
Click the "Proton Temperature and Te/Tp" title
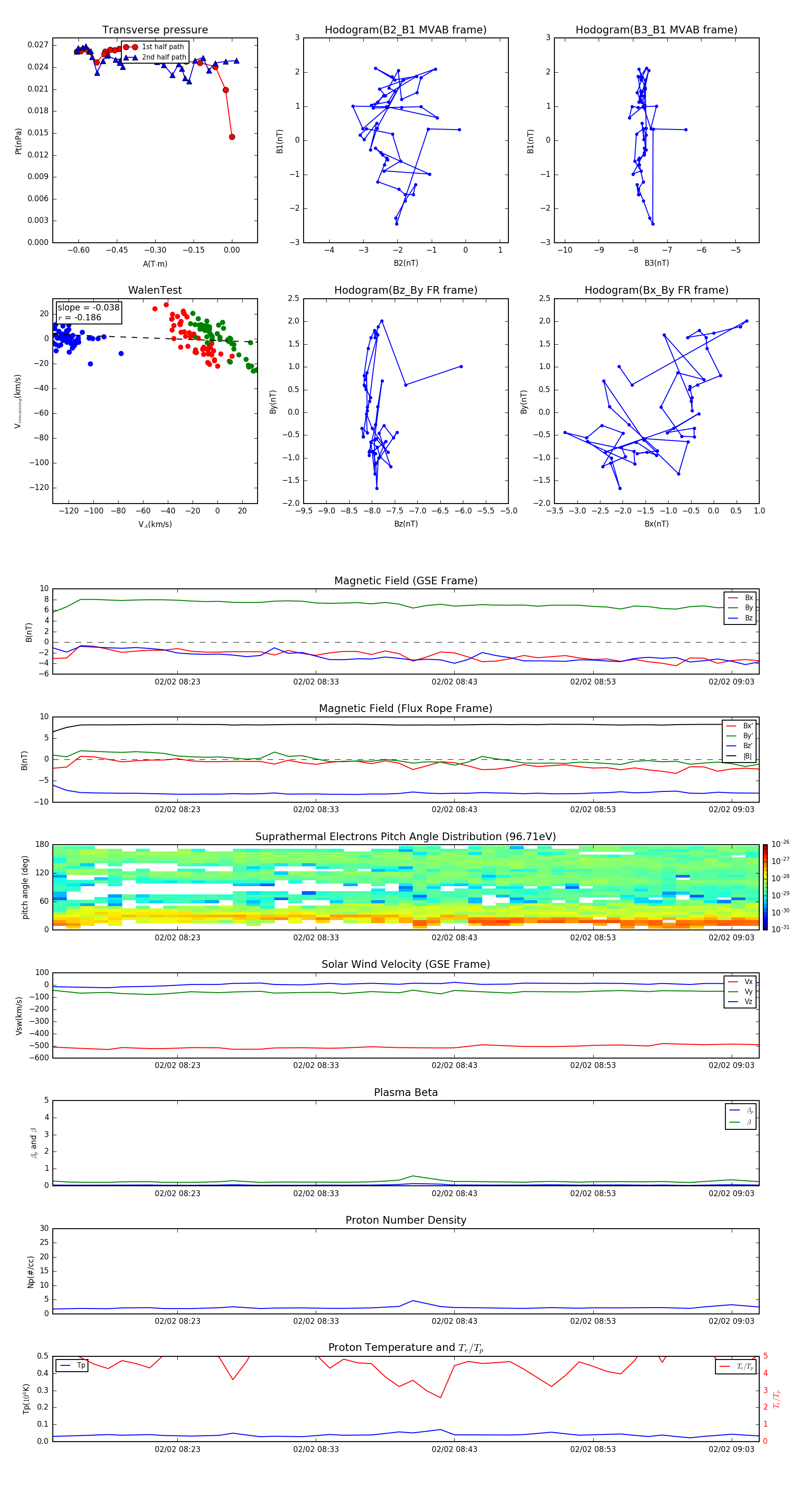point(406,1348)
